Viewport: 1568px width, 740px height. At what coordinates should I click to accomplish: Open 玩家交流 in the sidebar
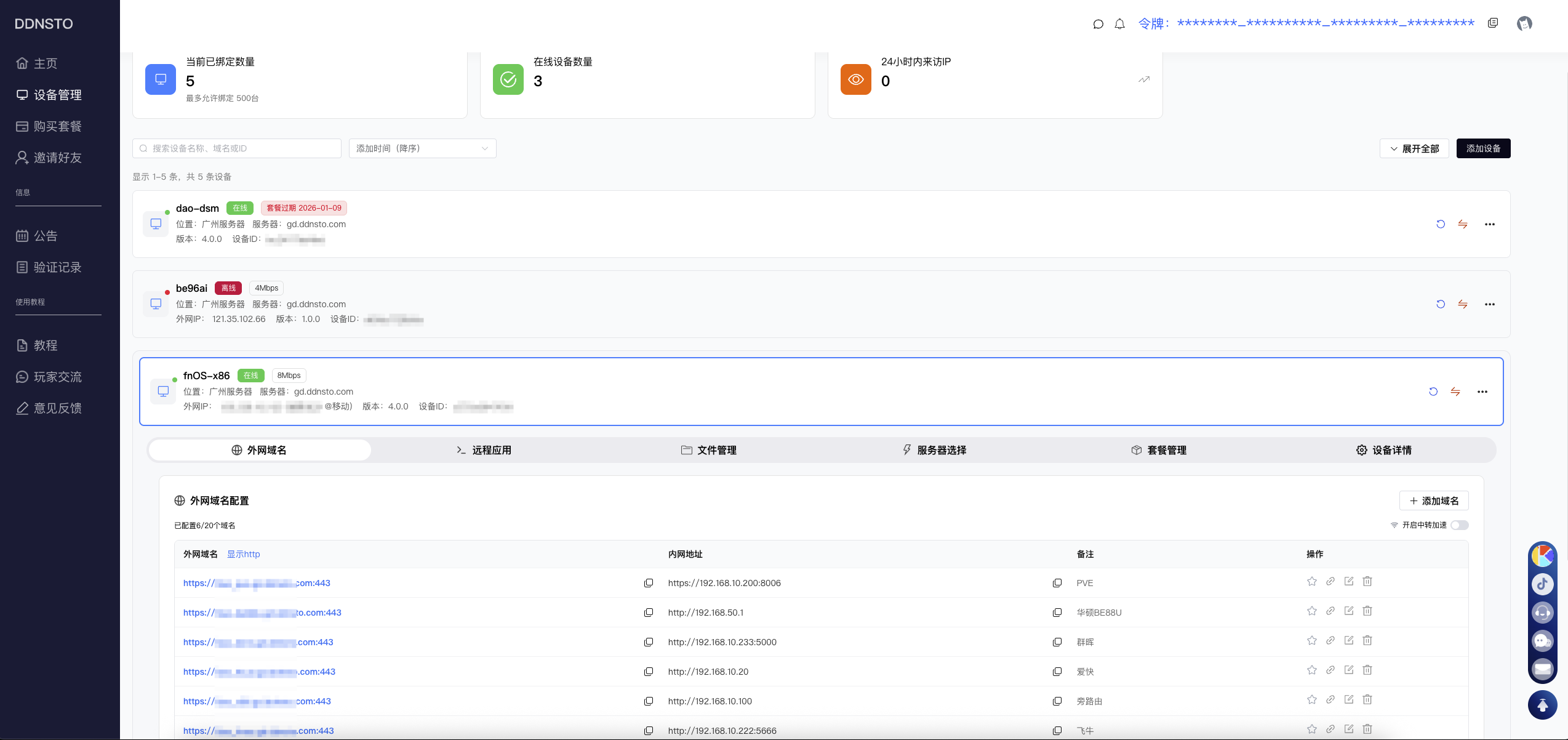click(49, 377)
